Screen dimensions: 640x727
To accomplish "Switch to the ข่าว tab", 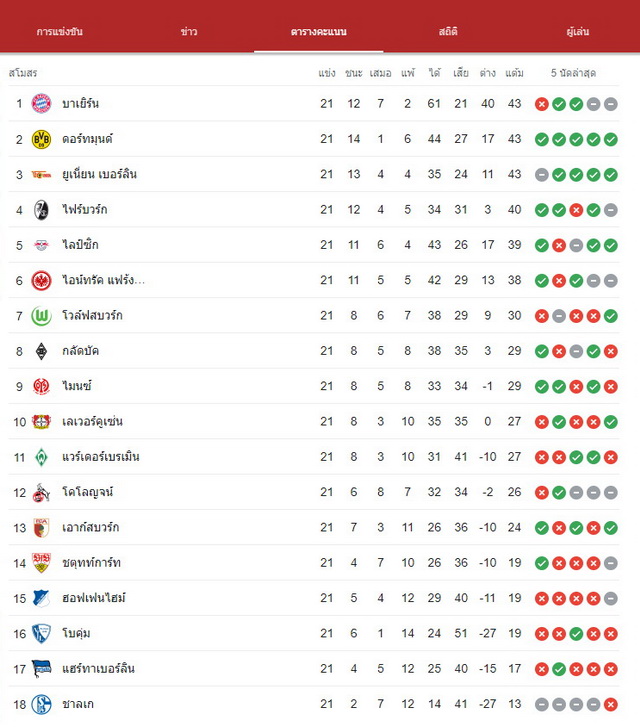I will [189, 32].
